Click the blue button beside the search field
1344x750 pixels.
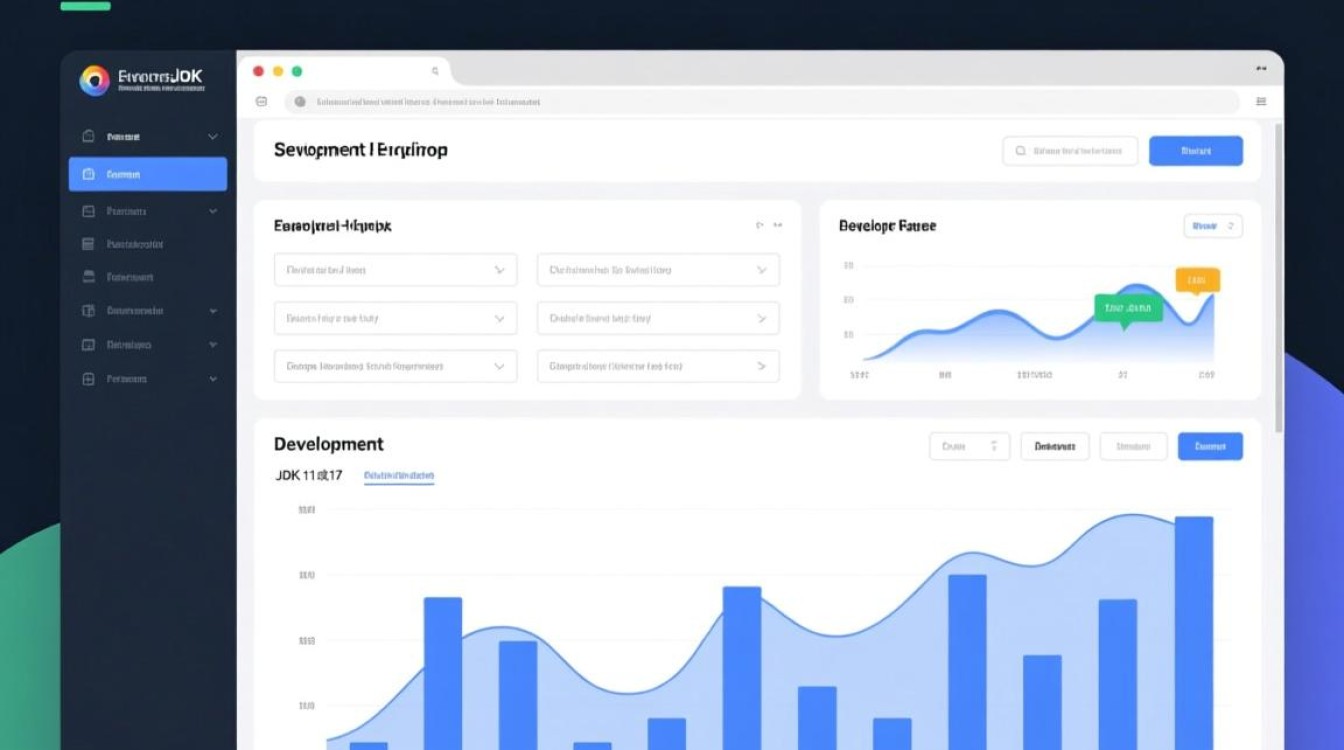(x=1195, y=151)
